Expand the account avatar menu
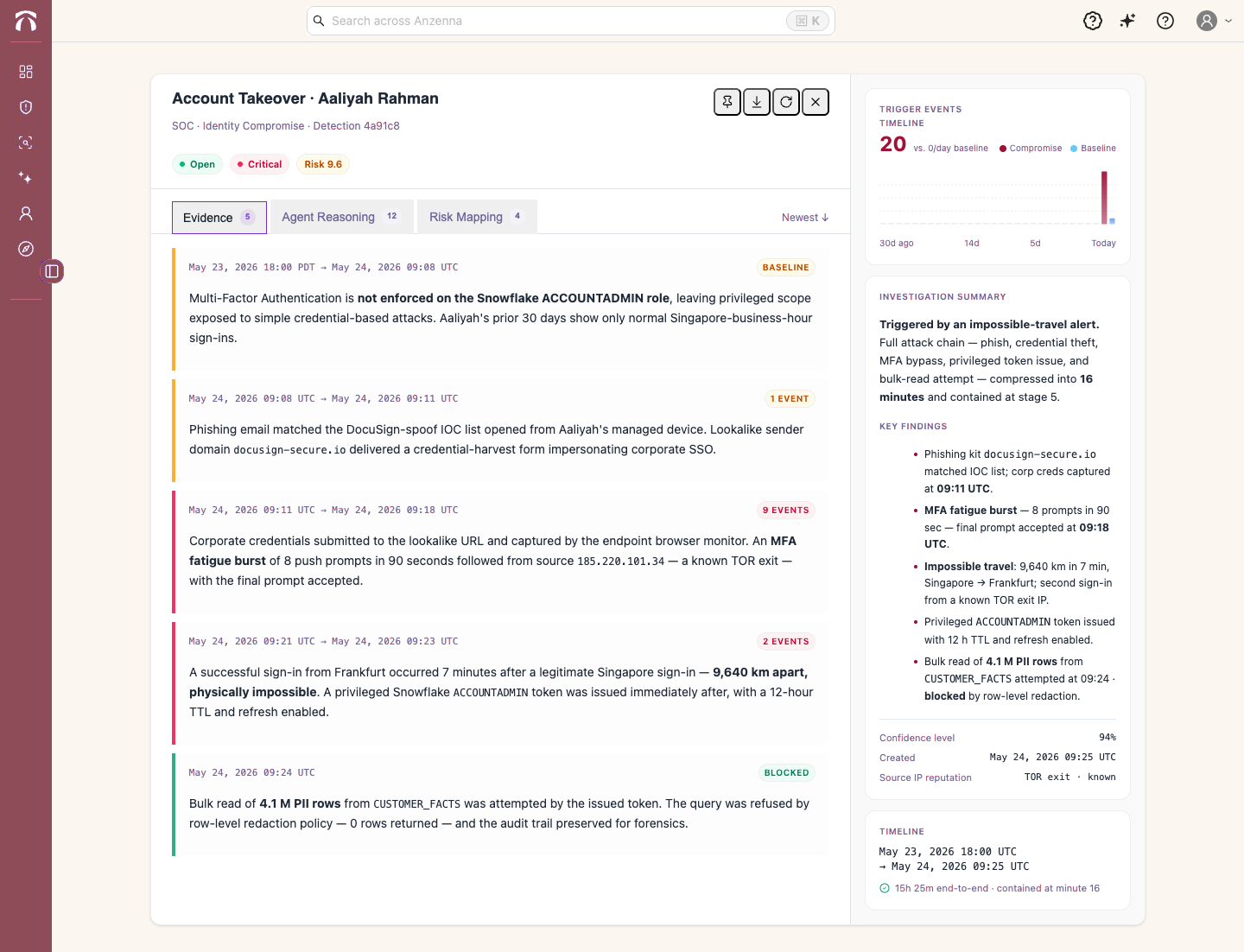Screen dimensions: 1244x952 pos(1214,21)
